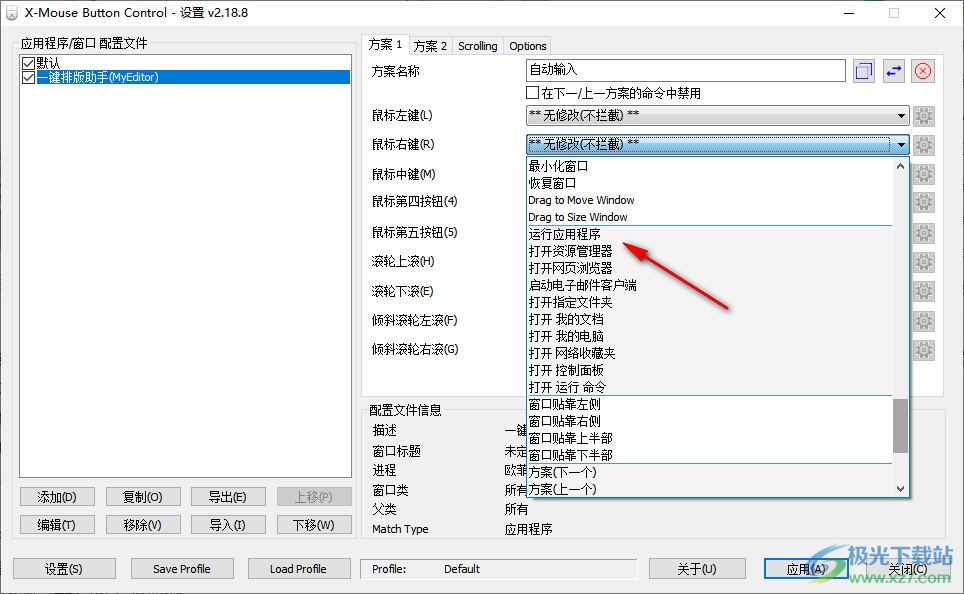Screen dimensions: 964x594
Task: Click the X-Mouse app icon in the title bar
Action: point(12,13)
